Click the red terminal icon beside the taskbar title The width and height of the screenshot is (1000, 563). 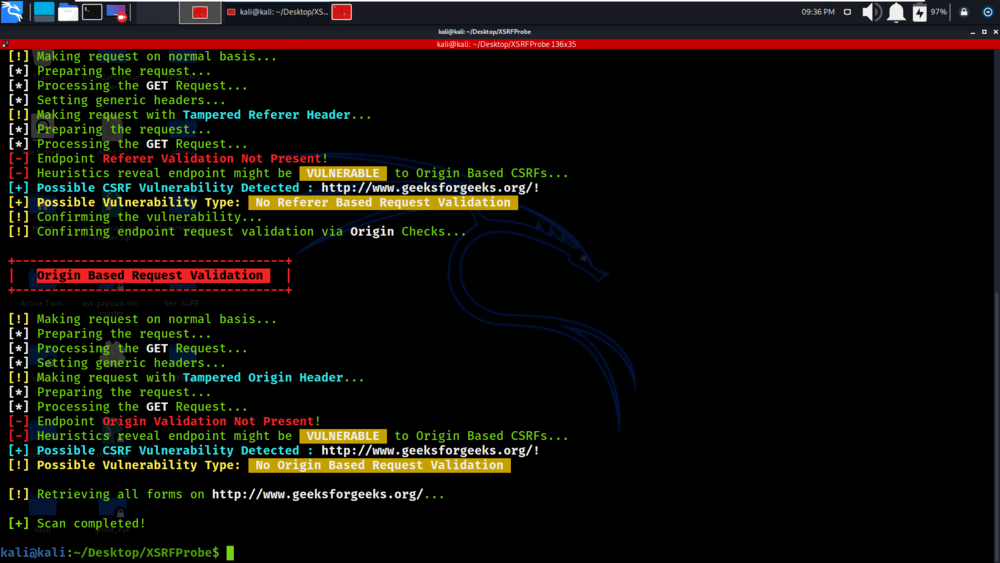point(342,12)
